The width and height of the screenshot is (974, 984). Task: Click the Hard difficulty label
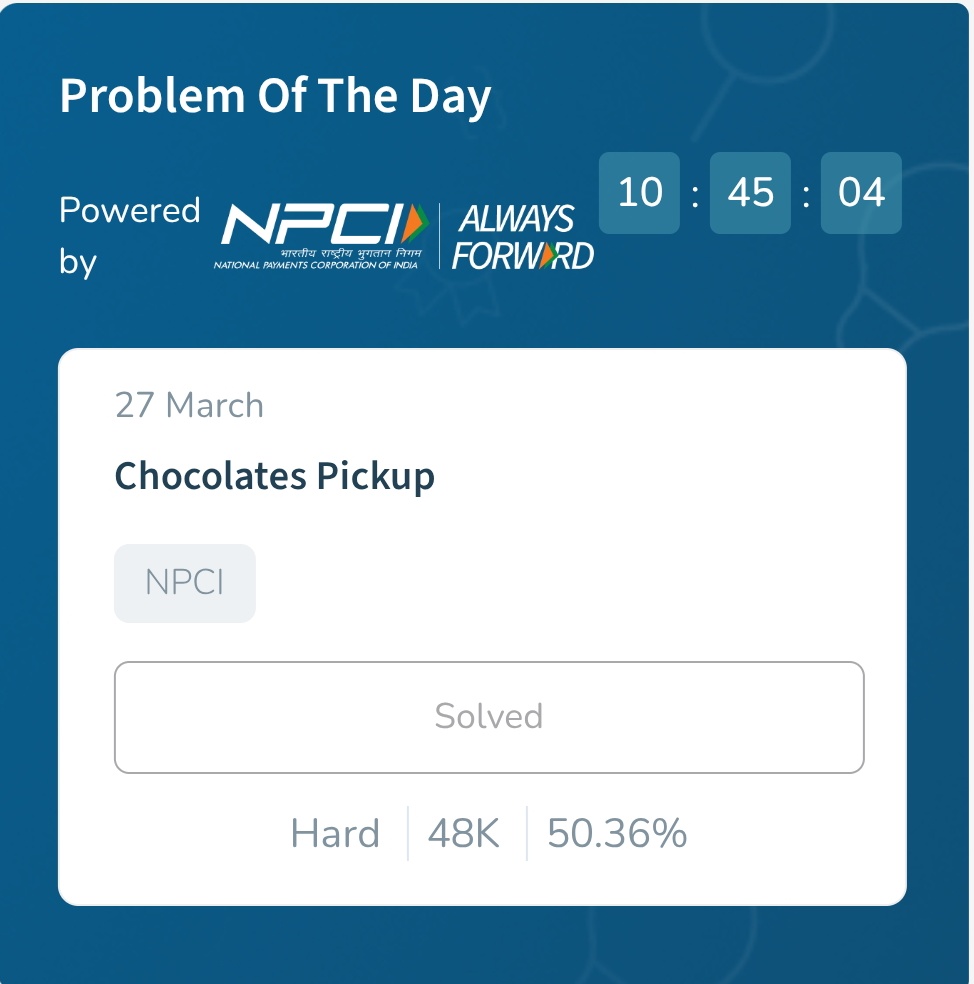(335, 833)
